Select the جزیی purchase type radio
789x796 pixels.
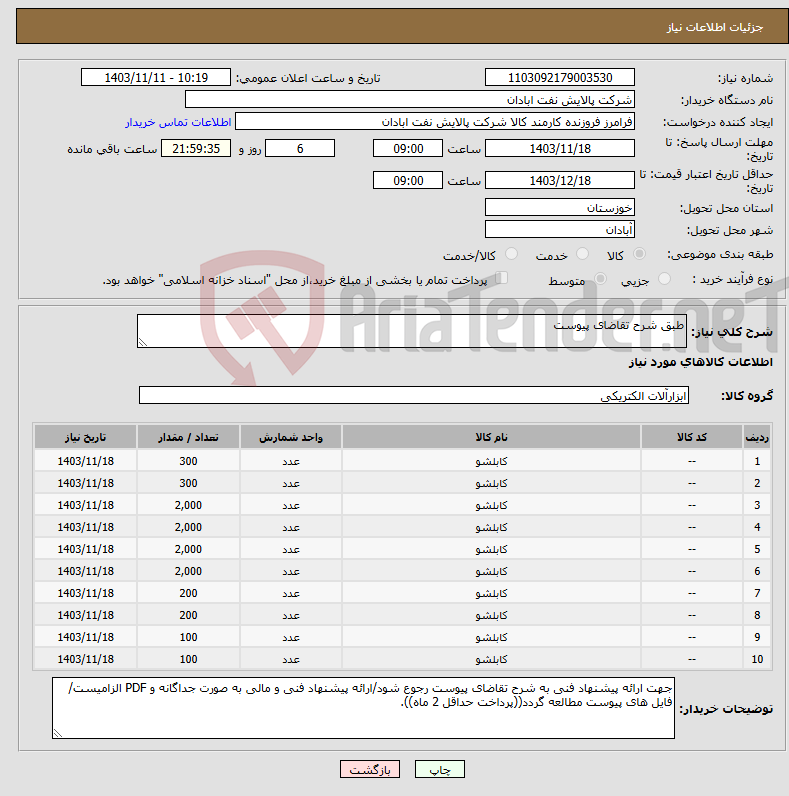coord(664,279)
